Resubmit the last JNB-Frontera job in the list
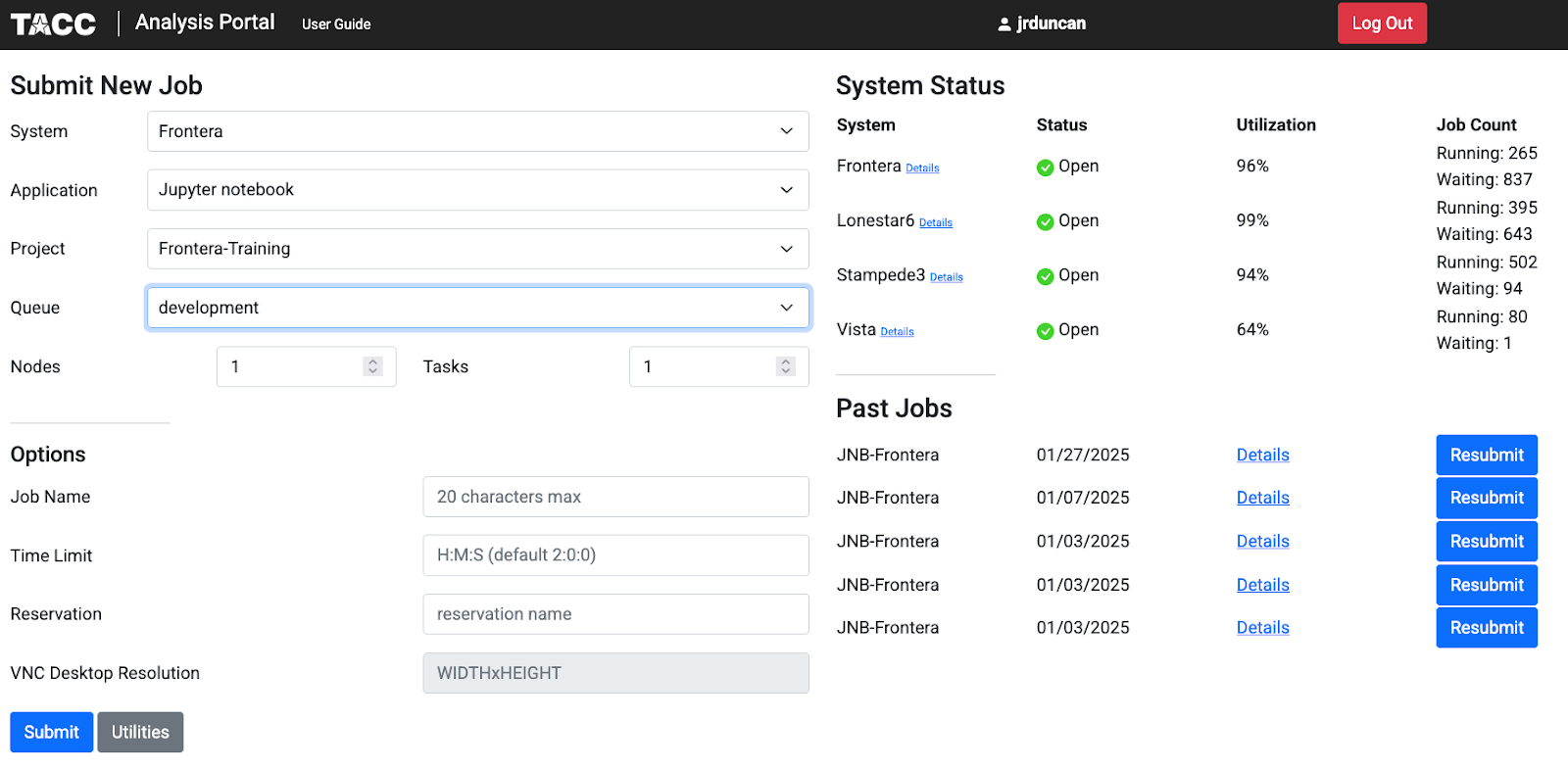Image resolution: width=1568 pixels, height=769 pixels. coord(1487,628)
